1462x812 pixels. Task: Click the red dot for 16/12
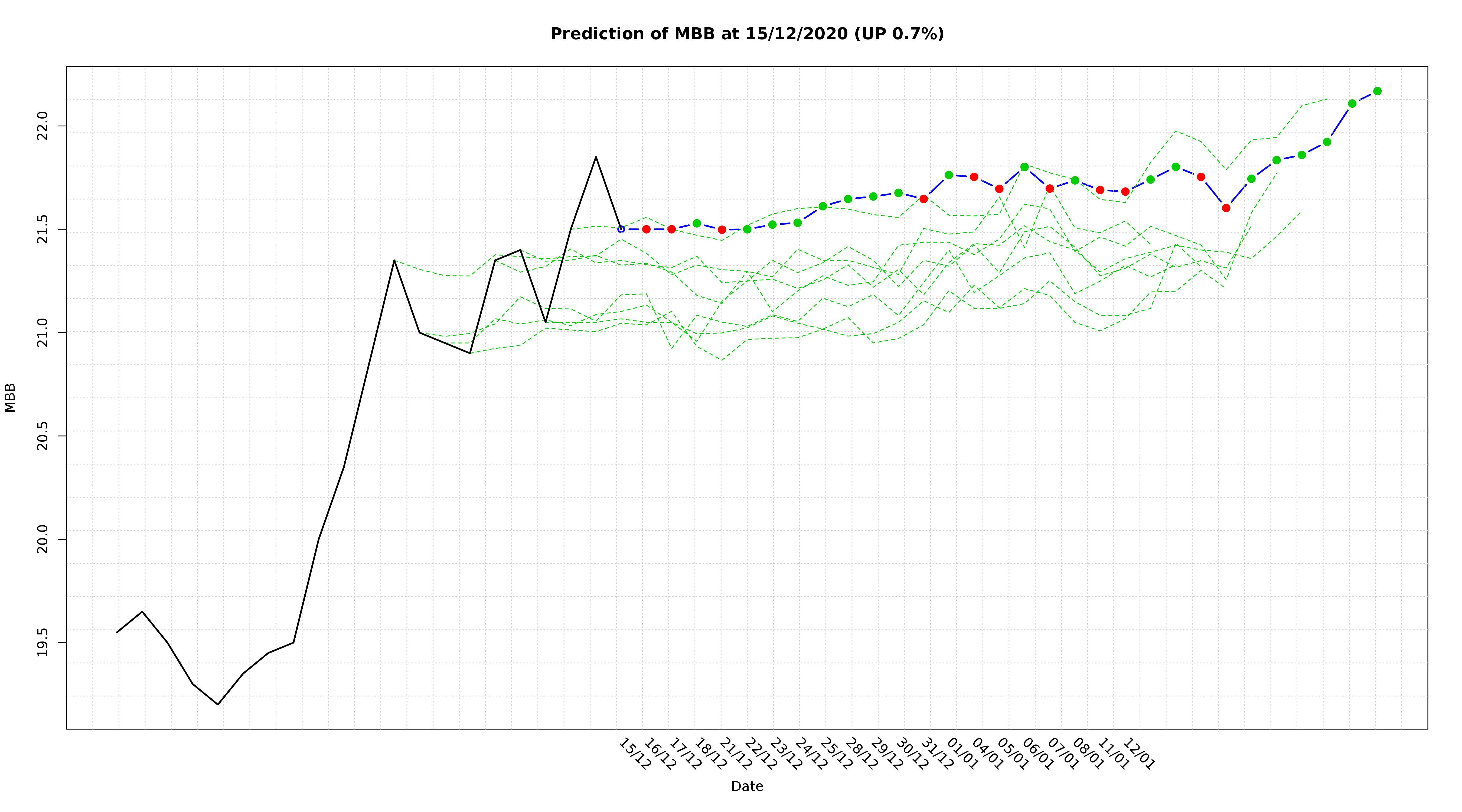pos(646,229)
